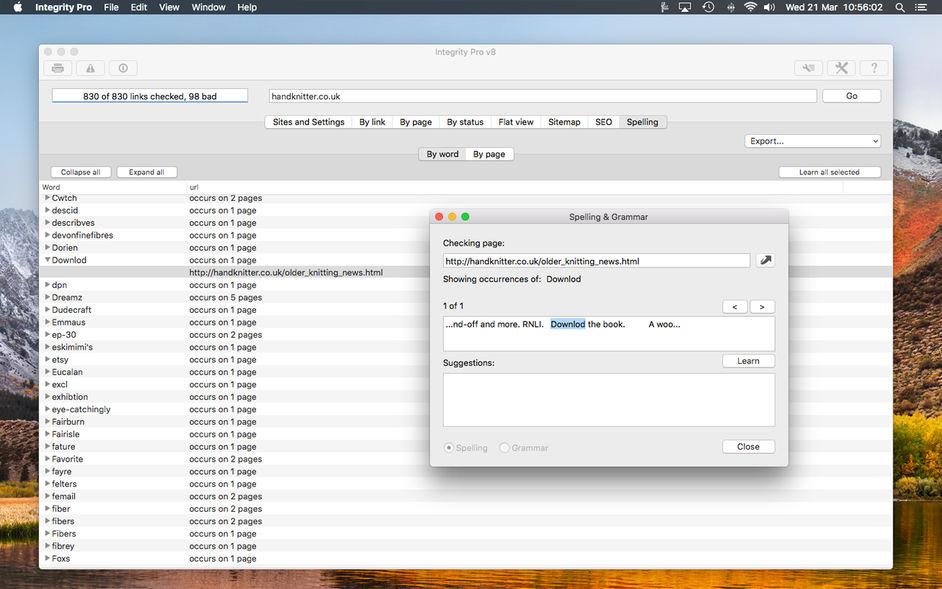
Task: Expand the femail row
Action: (x=47, y=496)
